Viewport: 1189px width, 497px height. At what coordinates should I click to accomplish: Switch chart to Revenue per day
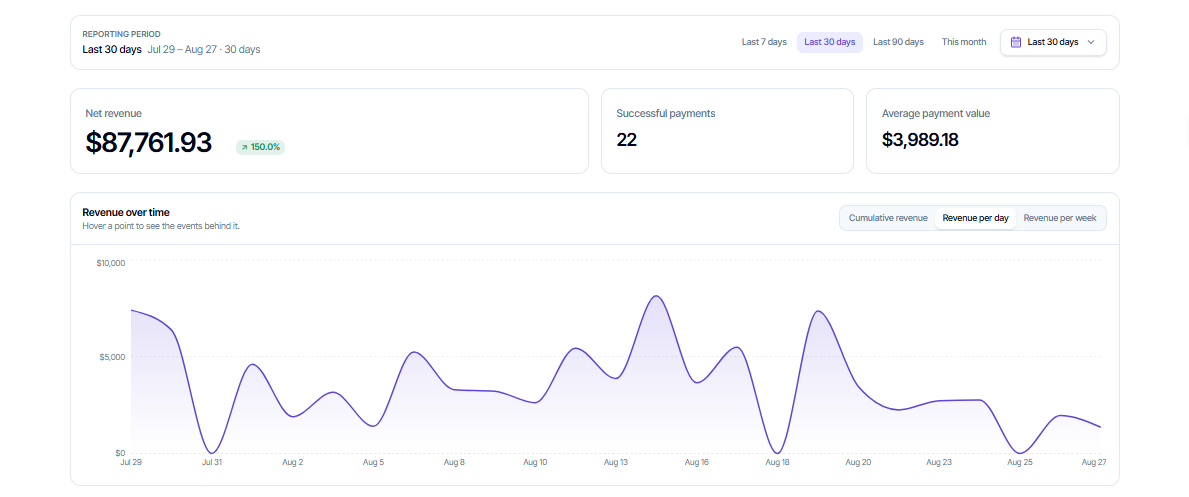[x=975, y=218]
